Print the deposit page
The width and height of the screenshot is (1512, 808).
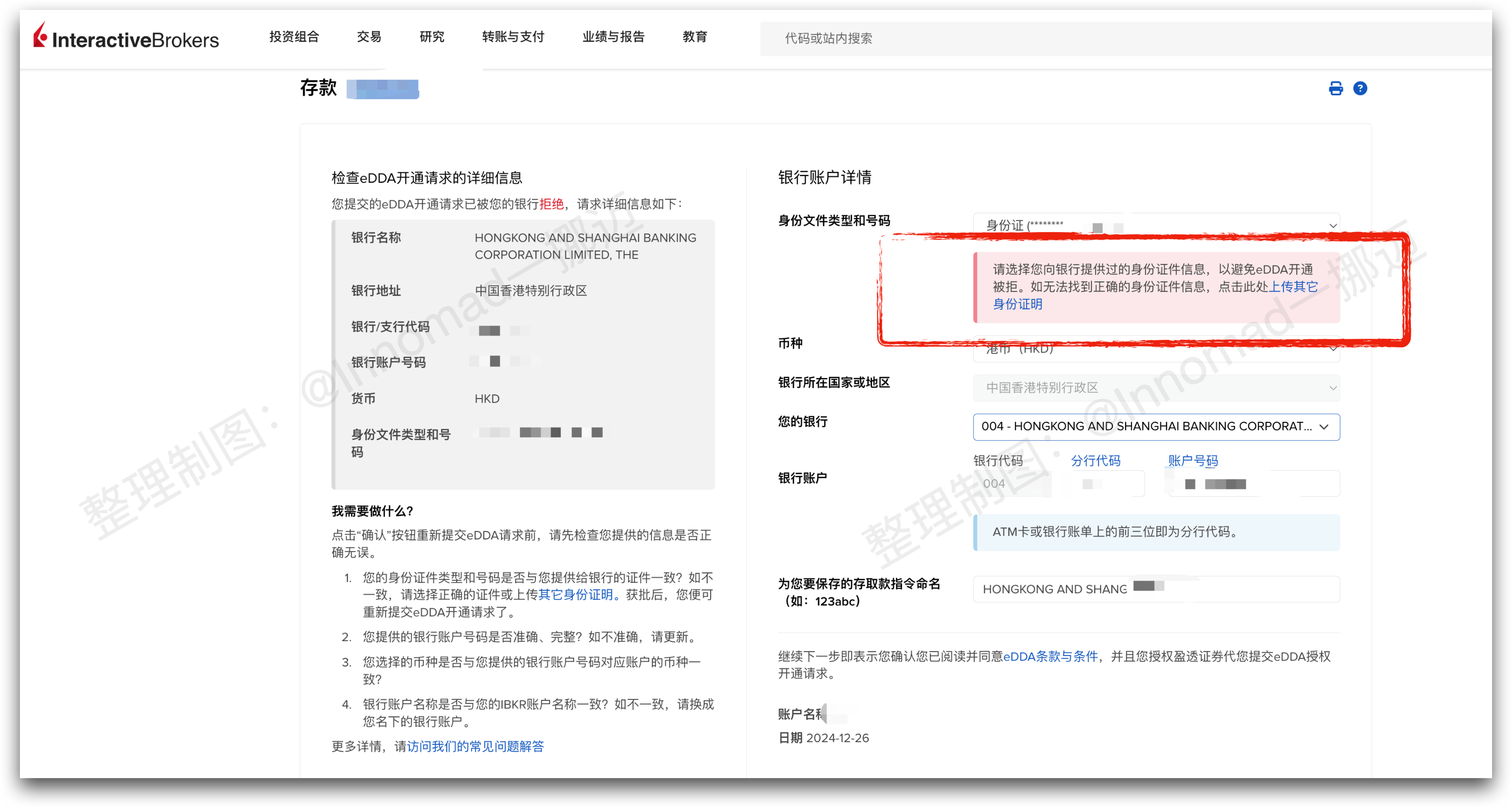[x=1335, y=89]
